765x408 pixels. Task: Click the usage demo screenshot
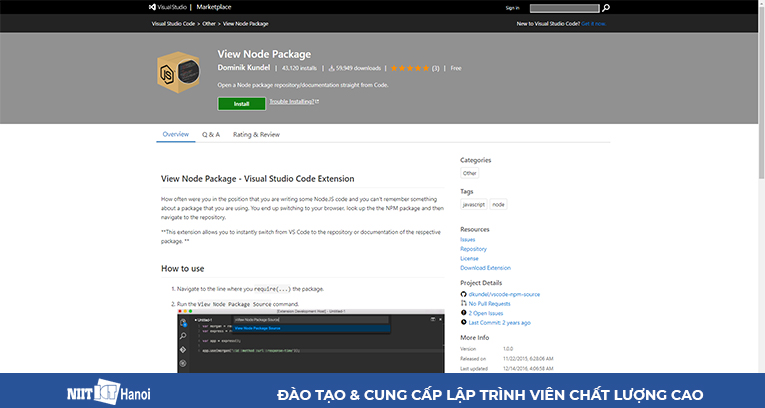point(311,341)
